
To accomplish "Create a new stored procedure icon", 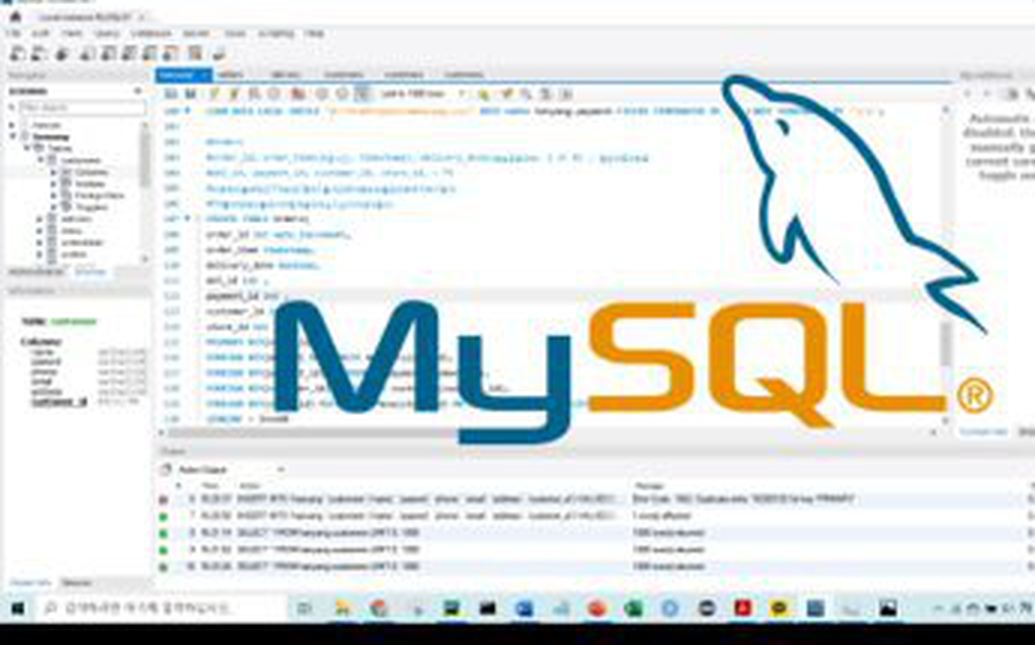I will coord(151,54).
